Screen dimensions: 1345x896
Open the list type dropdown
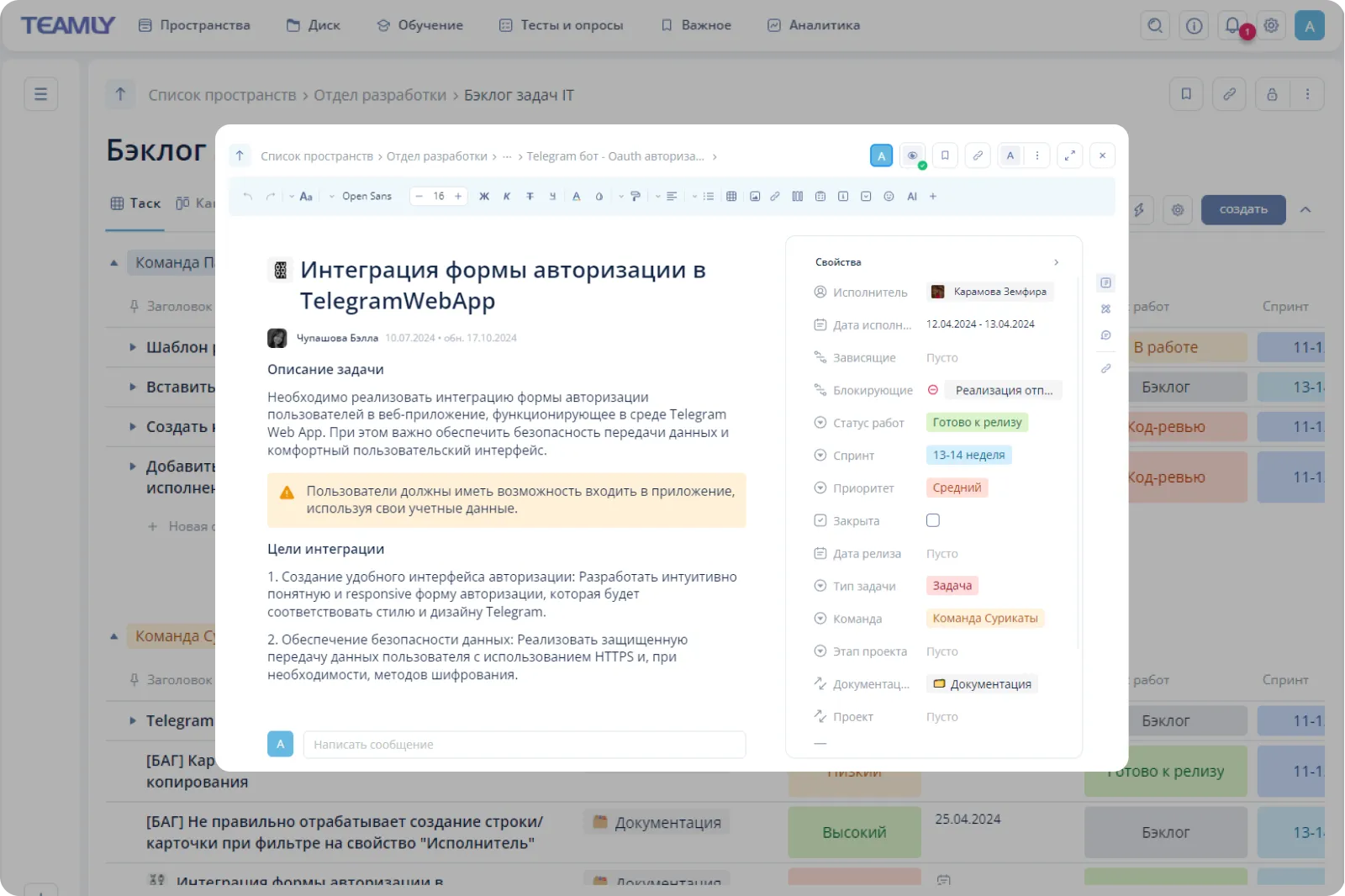[x=704, y=197]
